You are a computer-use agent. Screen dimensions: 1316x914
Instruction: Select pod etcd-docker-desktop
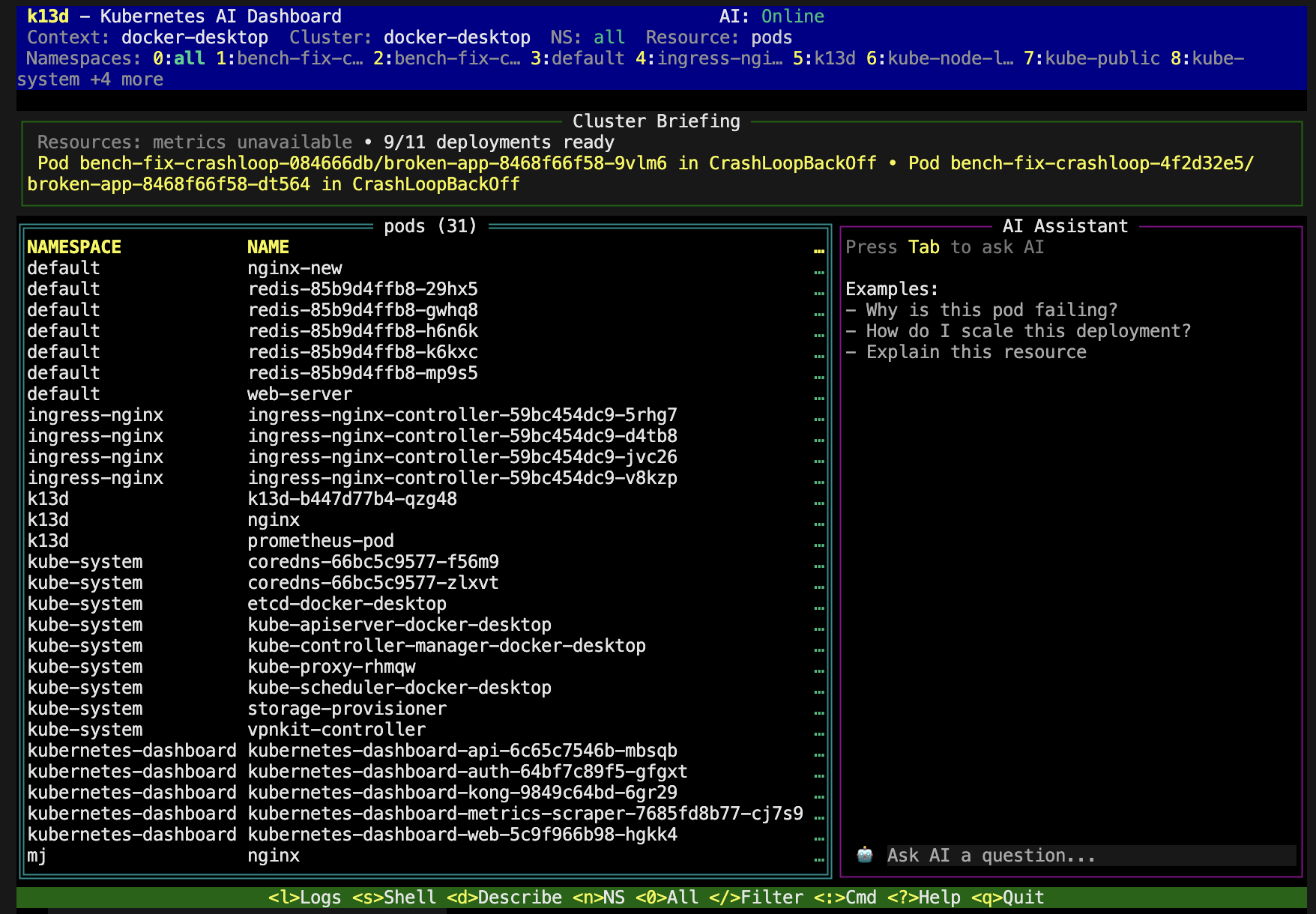tap(346, 604)
